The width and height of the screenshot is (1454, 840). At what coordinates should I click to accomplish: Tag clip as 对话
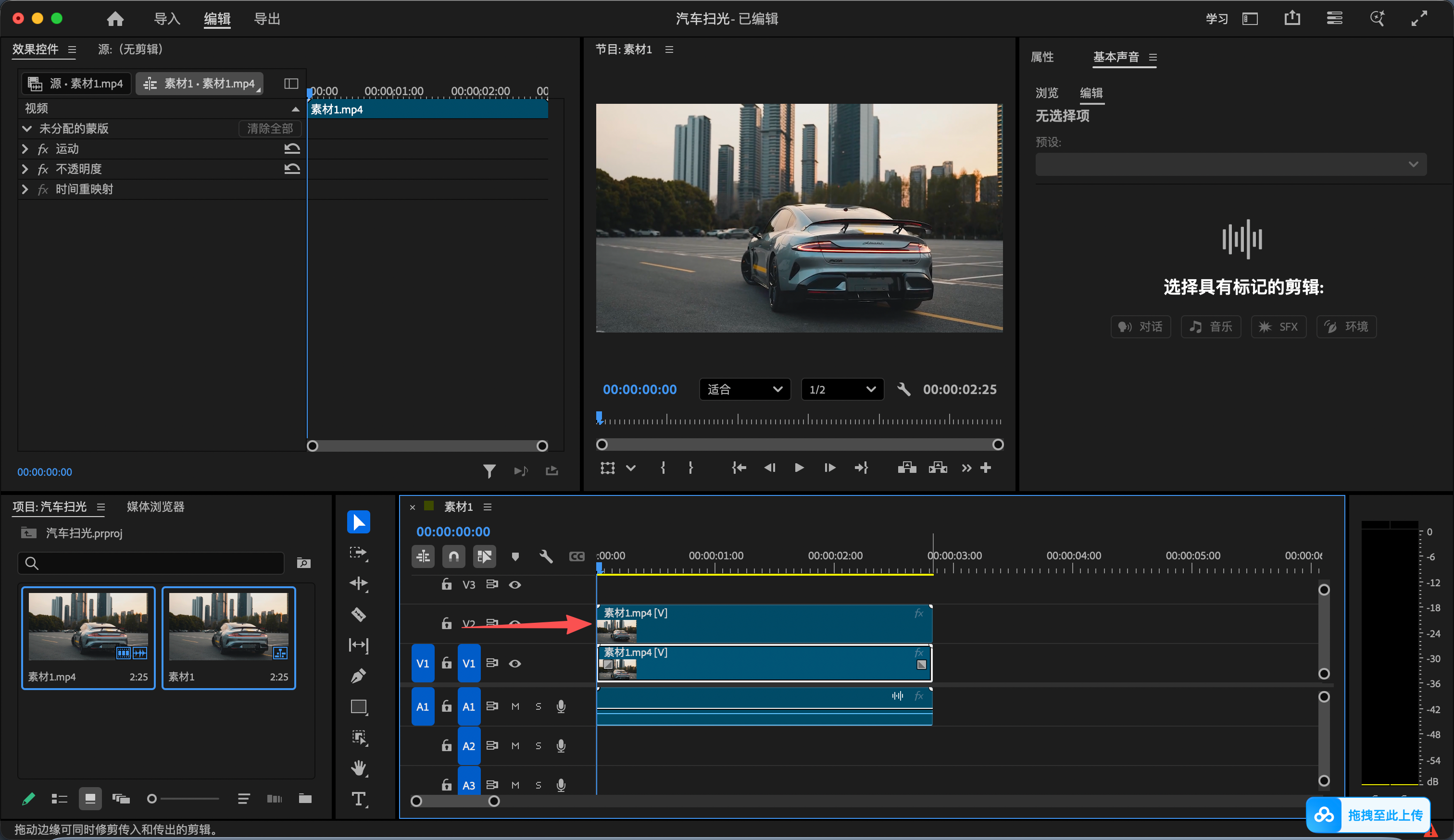tap(1140, 327)
